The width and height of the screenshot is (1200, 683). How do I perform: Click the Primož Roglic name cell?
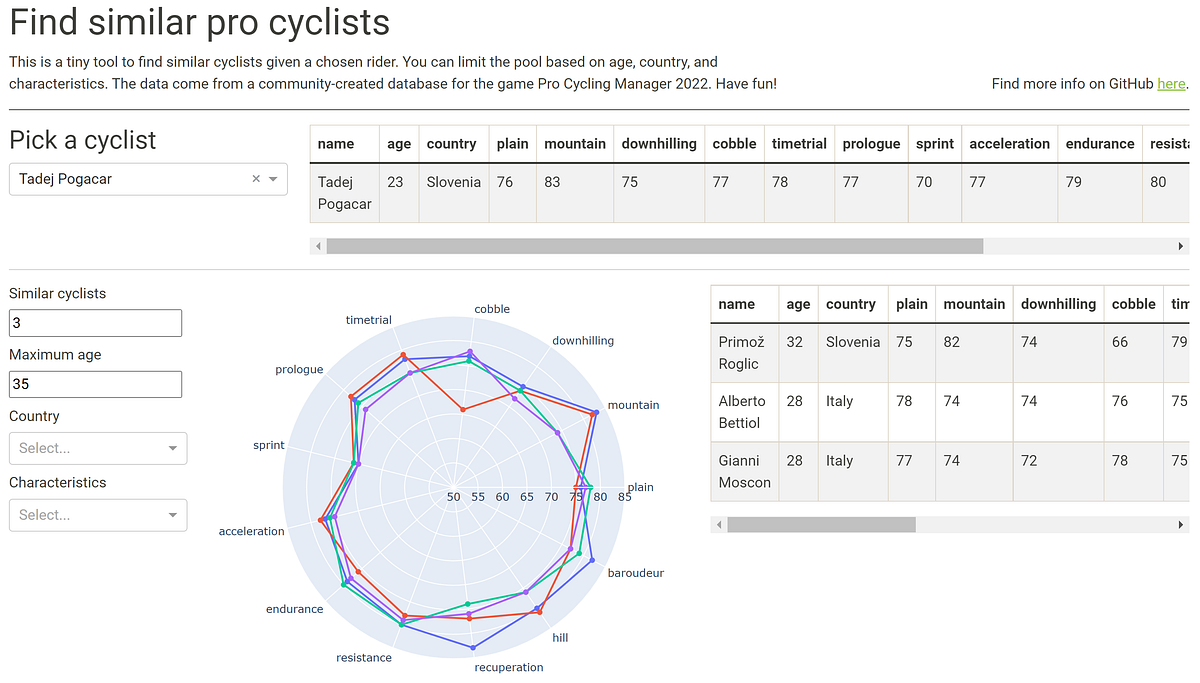click(x=744, y=352)
